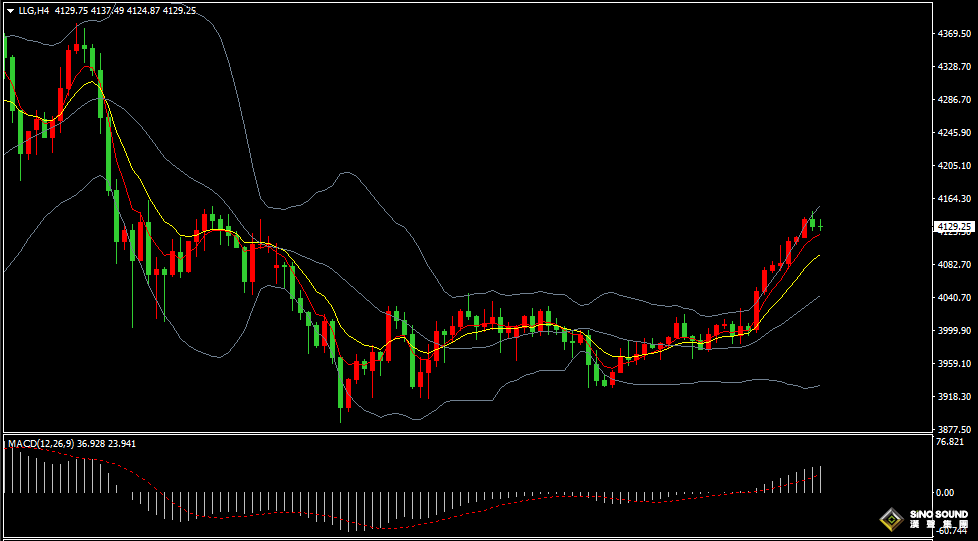Click the 4040.70 price axis label
Screen dimensions: 978x541
954,298
